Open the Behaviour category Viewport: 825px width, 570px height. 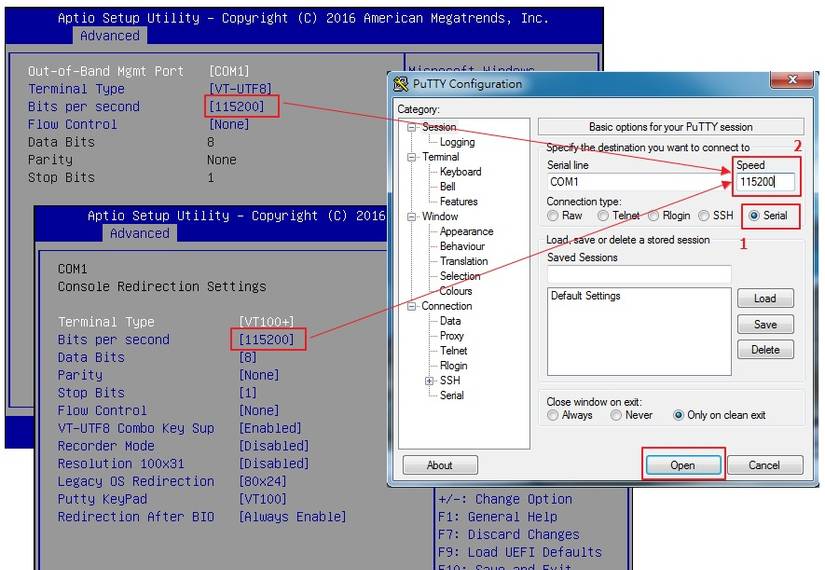462,246
